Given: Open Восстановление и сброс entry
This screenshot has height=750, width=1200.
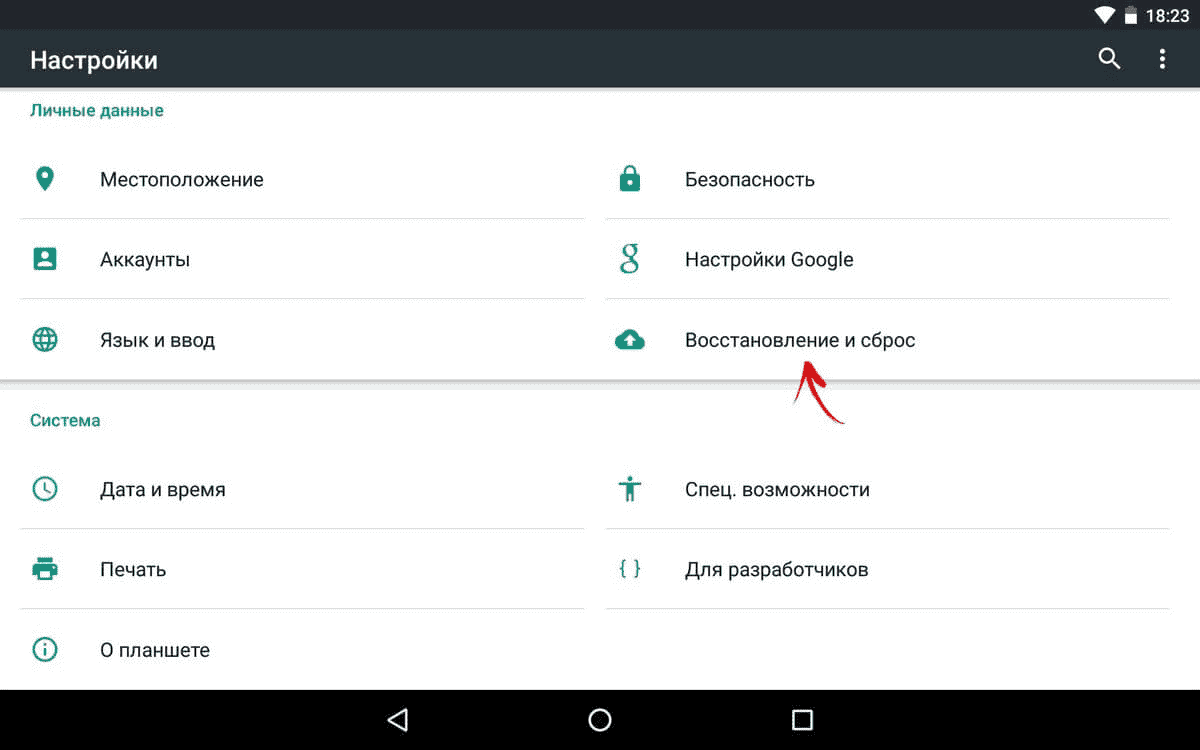Looking at the screenshot, I should 887,340.
